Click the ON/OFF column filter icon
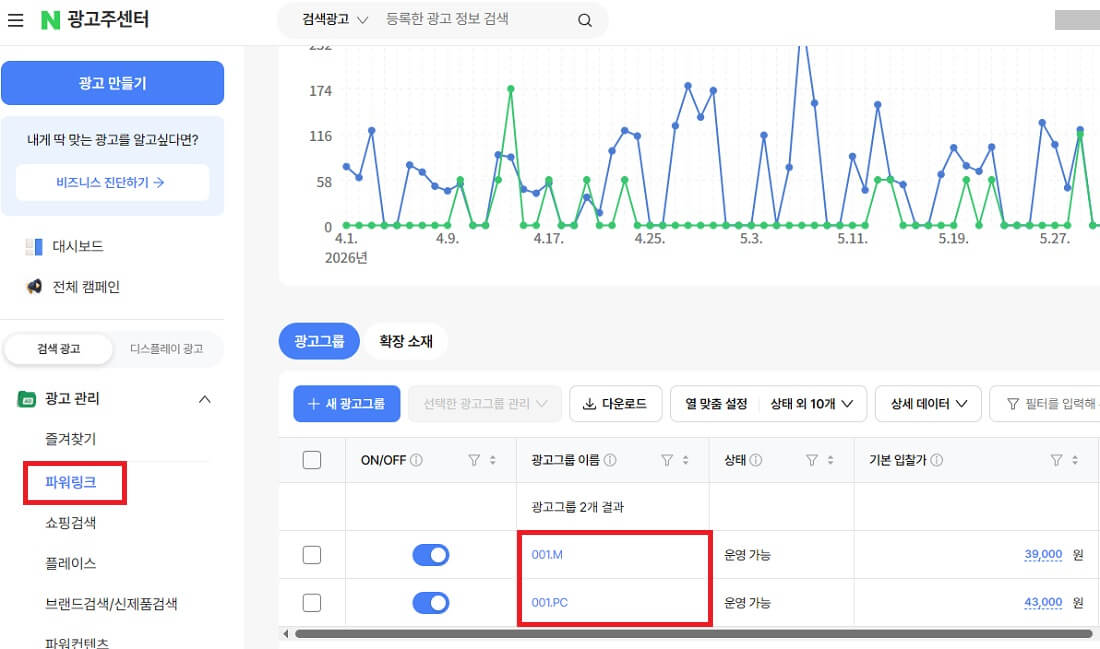The image size is (1100, 649). (x=474, y=460)
